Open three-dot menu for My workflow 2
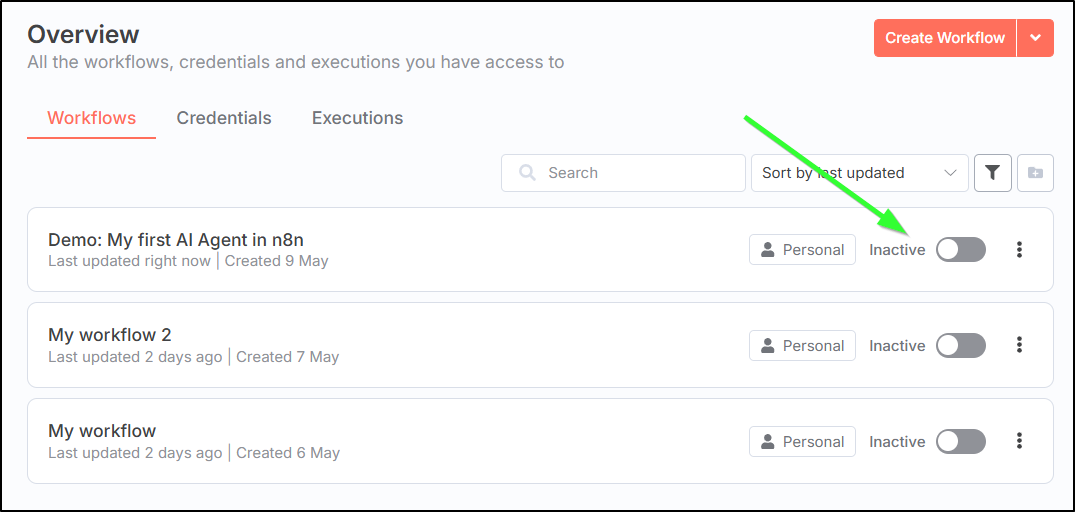 pos(1019,345)
